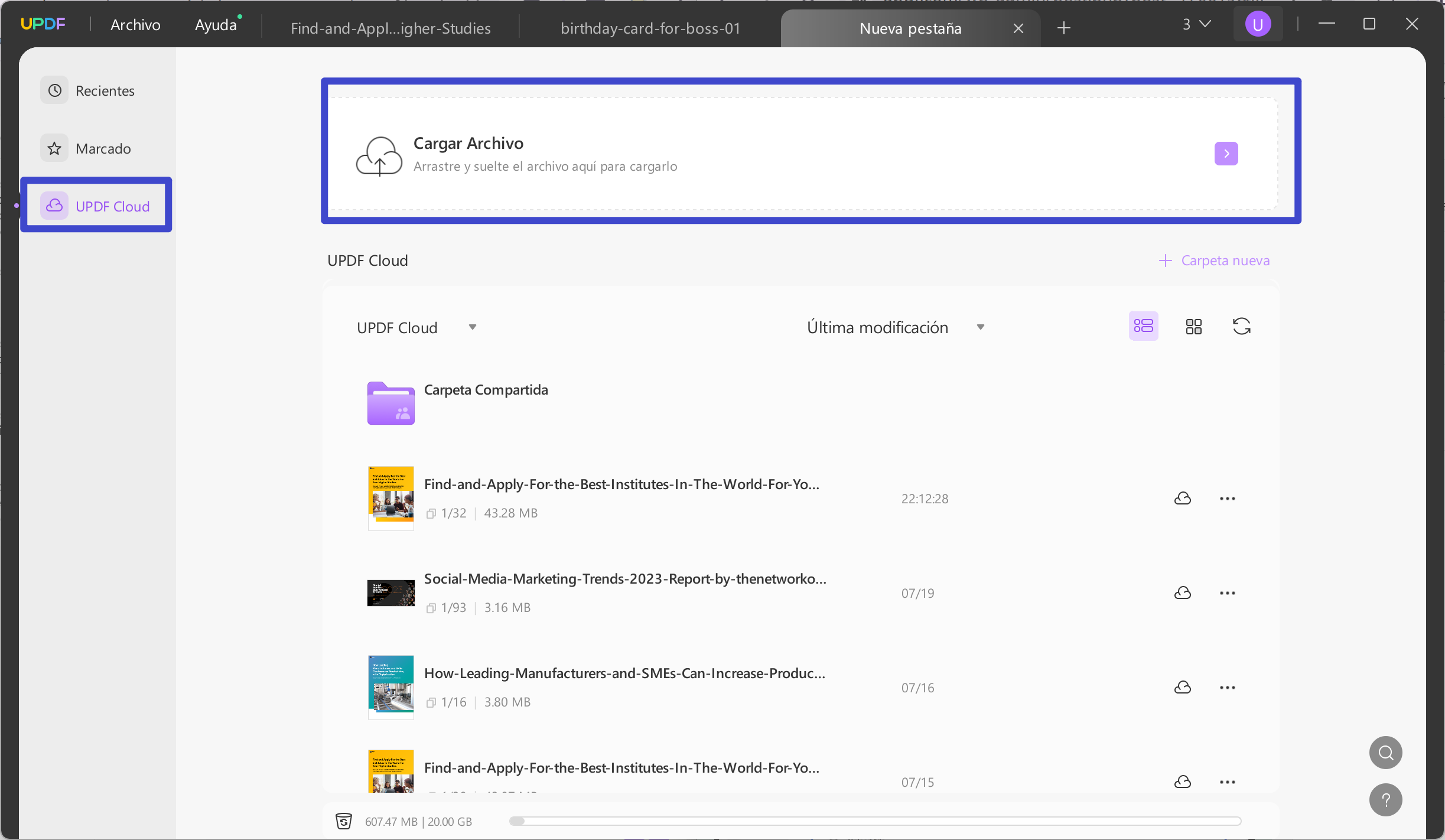Click the upload drop zone hint text
The image size is (1445, 840).
(x=545, y=167)
